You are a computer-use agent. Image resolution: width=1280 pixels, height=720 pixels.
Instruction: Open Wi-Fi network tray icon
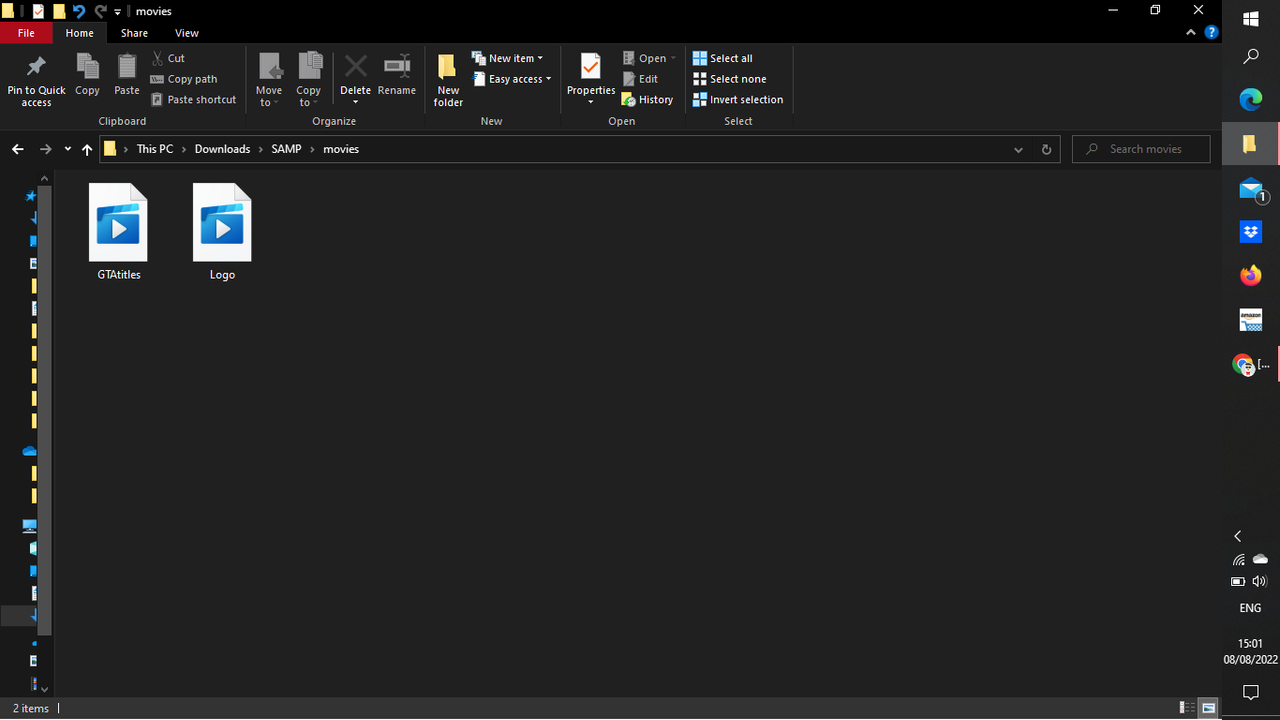pos(1239,559)
